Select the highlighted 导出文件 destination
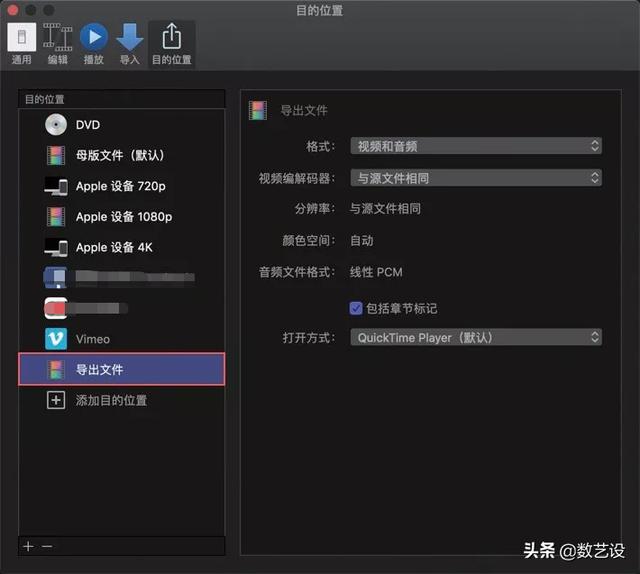 pos(121,369)
